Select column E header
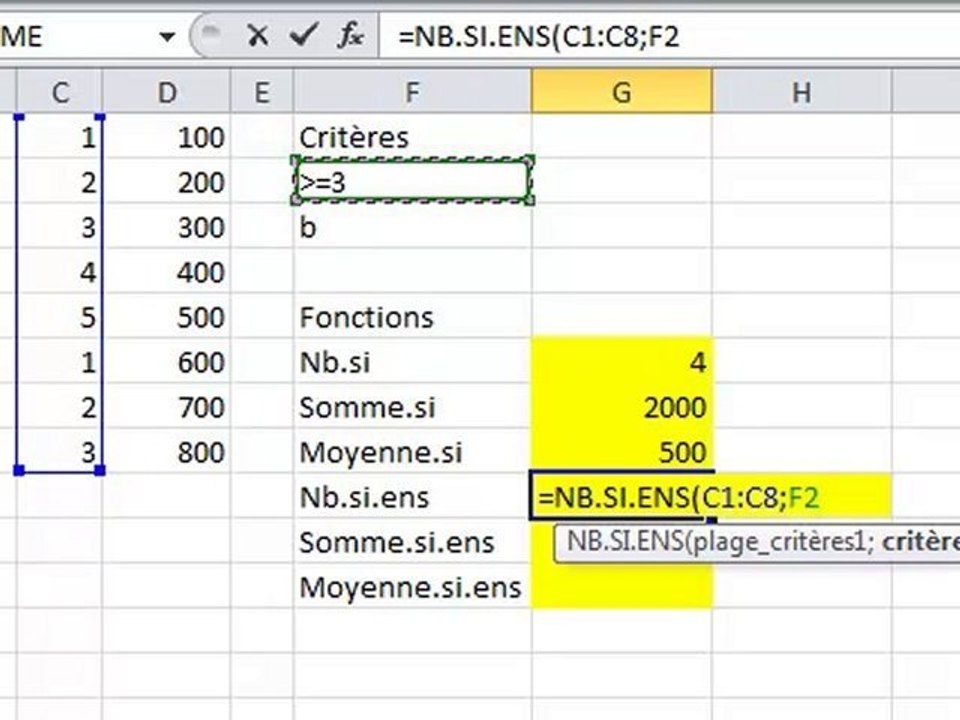The image size is (960, 720). tap(262, 92)
